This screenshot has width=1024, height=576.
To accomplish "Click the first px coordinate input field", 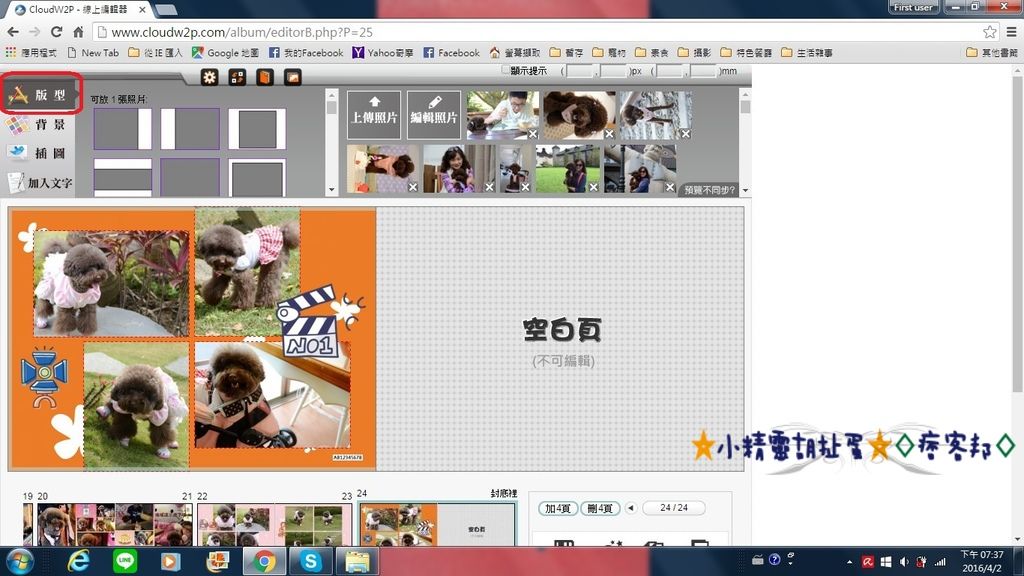I will coord(579,71).
